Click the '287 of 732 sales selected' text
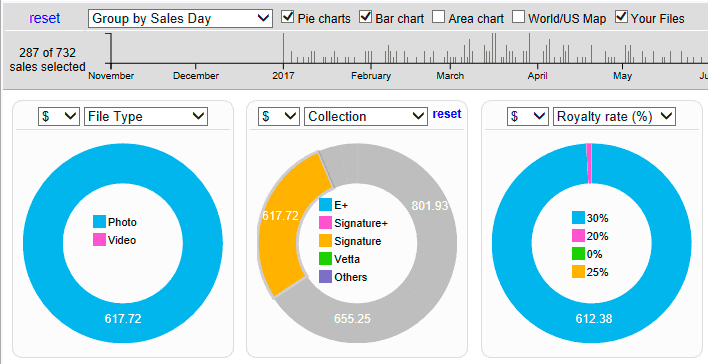The image size is (708, 364). (47, 60)
